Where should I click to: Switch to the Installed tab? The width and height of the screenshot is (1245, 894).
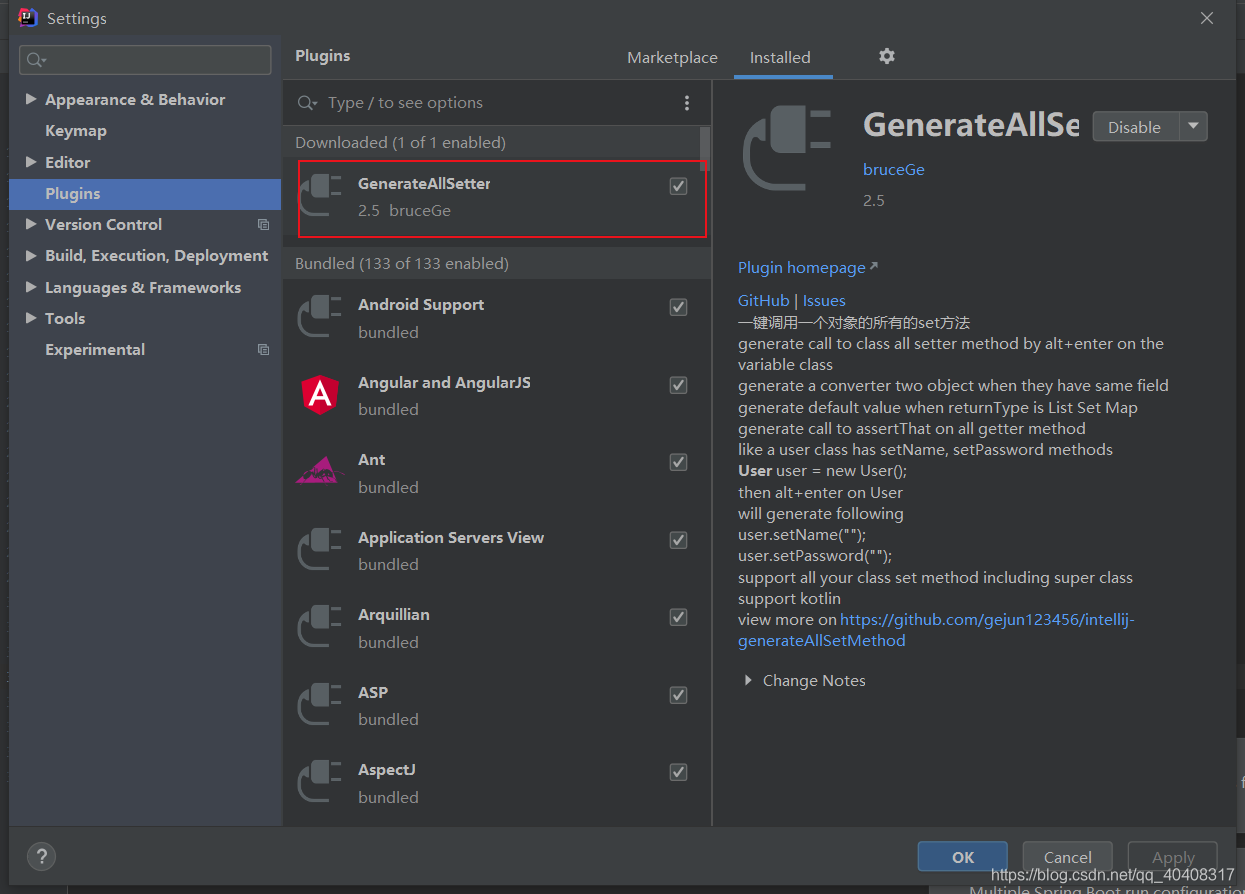(780, 58)
